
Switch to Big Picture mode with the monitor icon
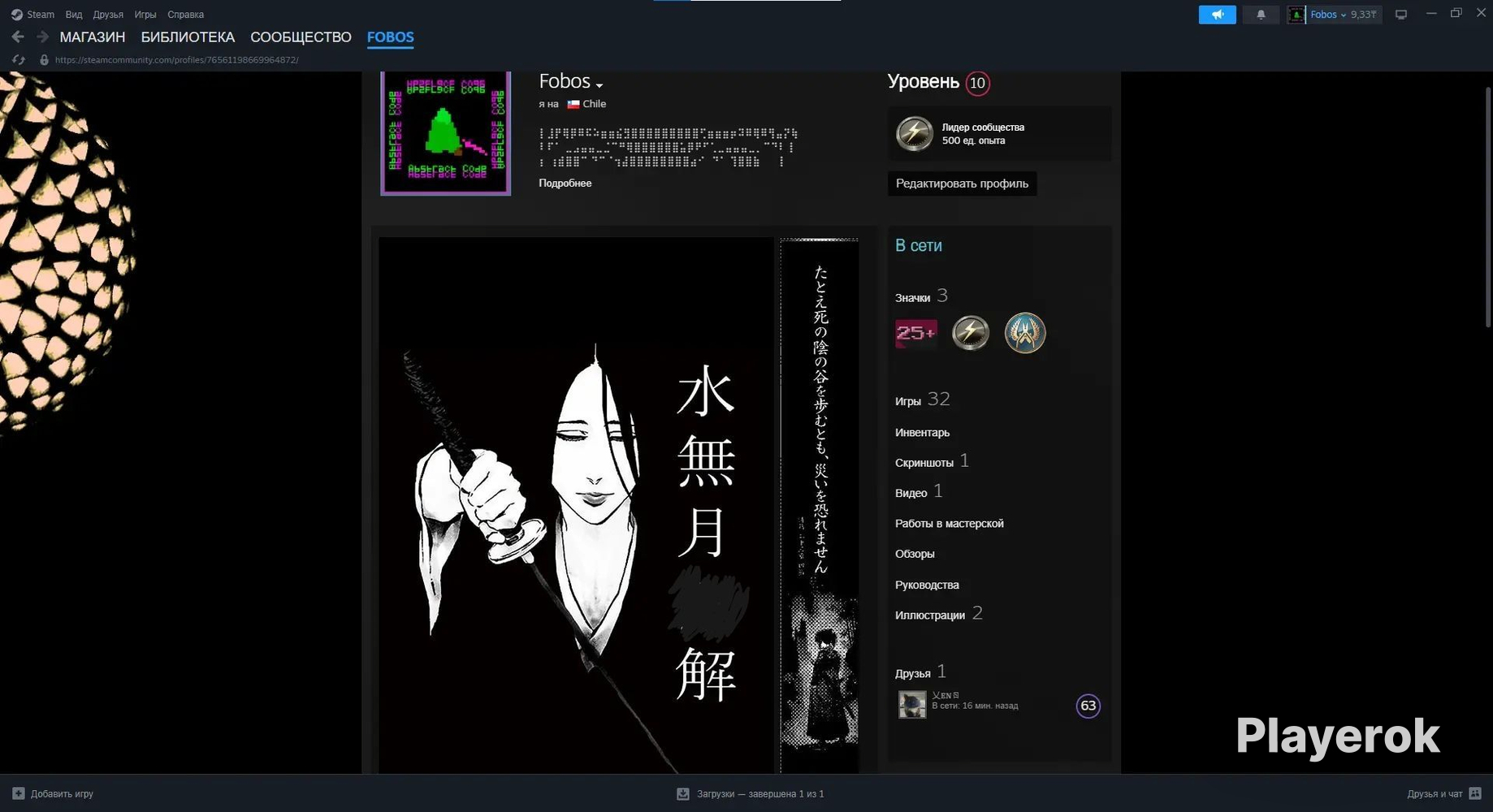(1401, 15)
